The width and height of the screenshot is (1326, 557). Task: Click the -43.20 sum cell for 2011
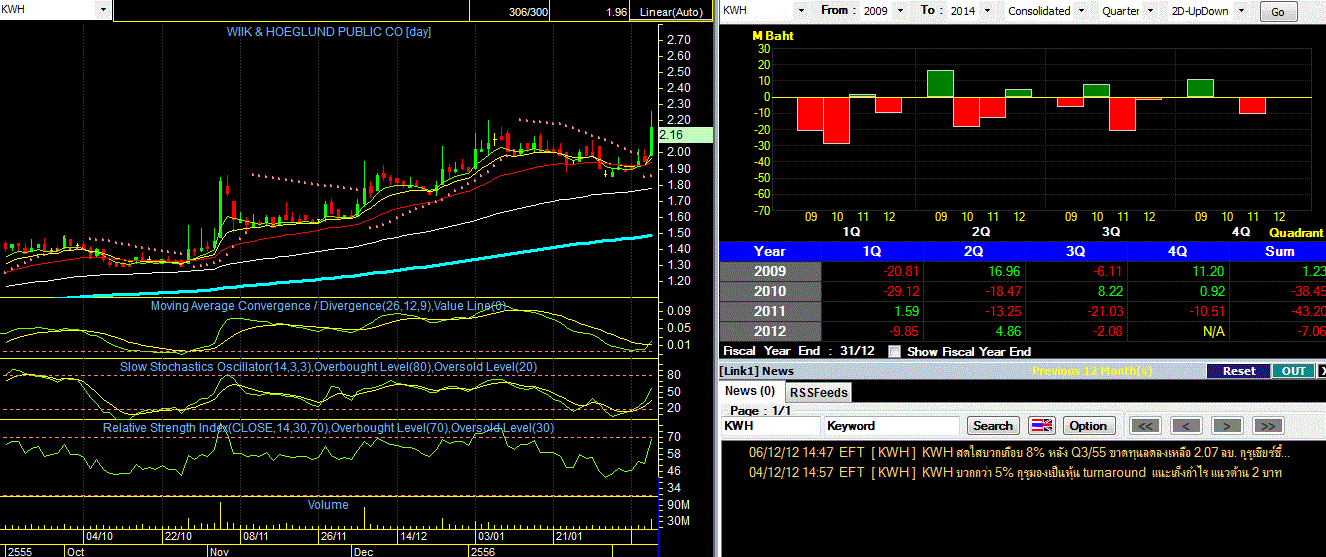(x=1279, y=311)
